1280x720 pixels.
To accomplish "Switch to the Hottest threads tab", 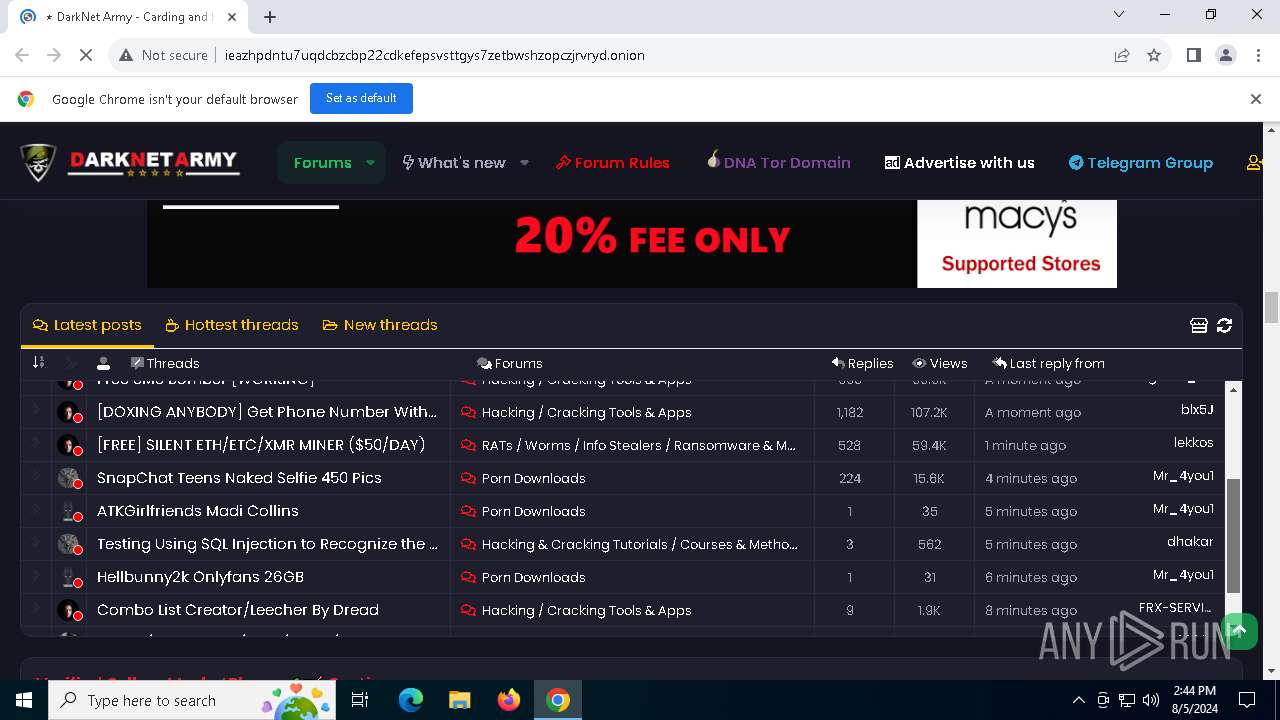I will coord(232,325).
